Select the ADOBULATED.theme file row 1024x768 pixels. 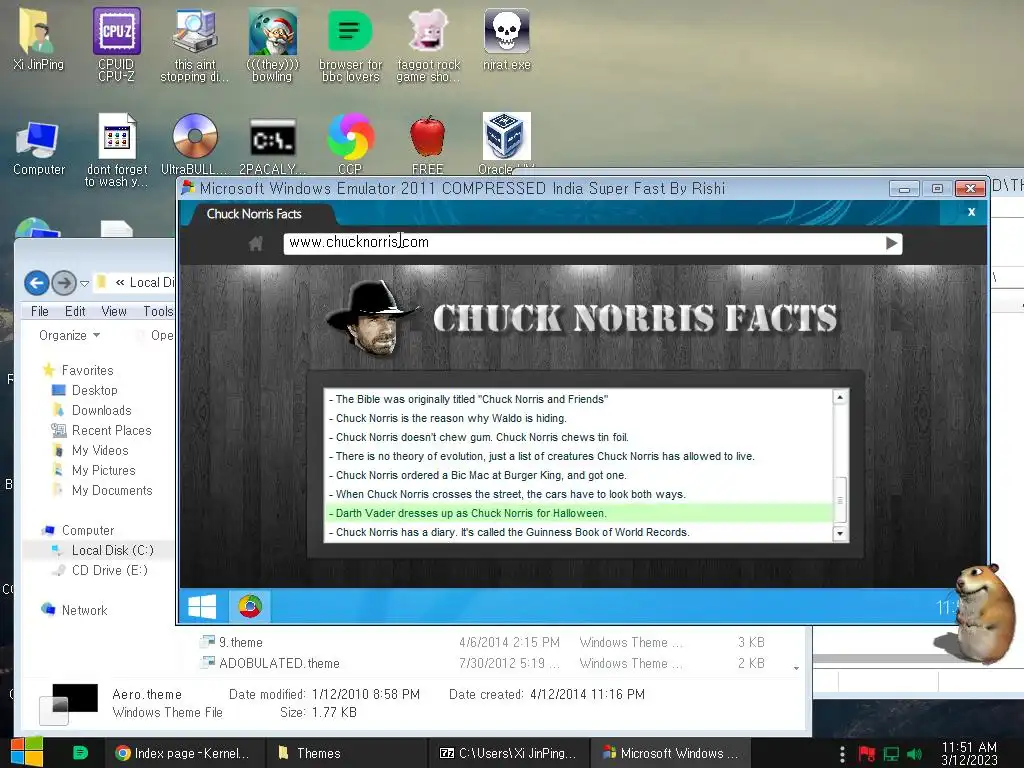483,664
